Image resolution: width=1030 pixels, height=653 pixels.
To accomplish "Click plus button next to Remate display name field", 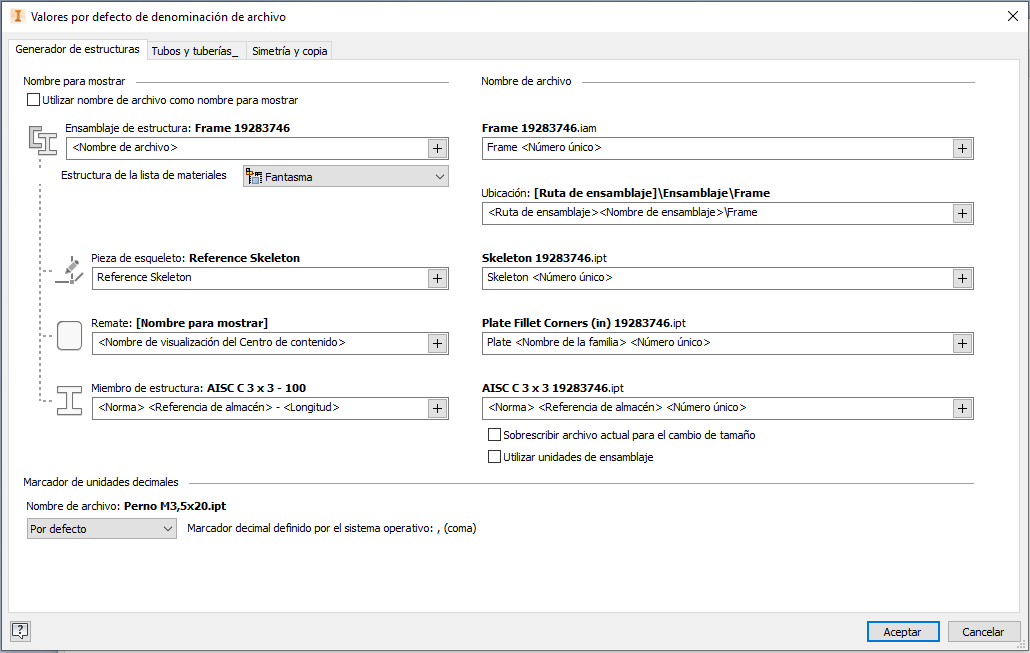I will pos(437,344).
